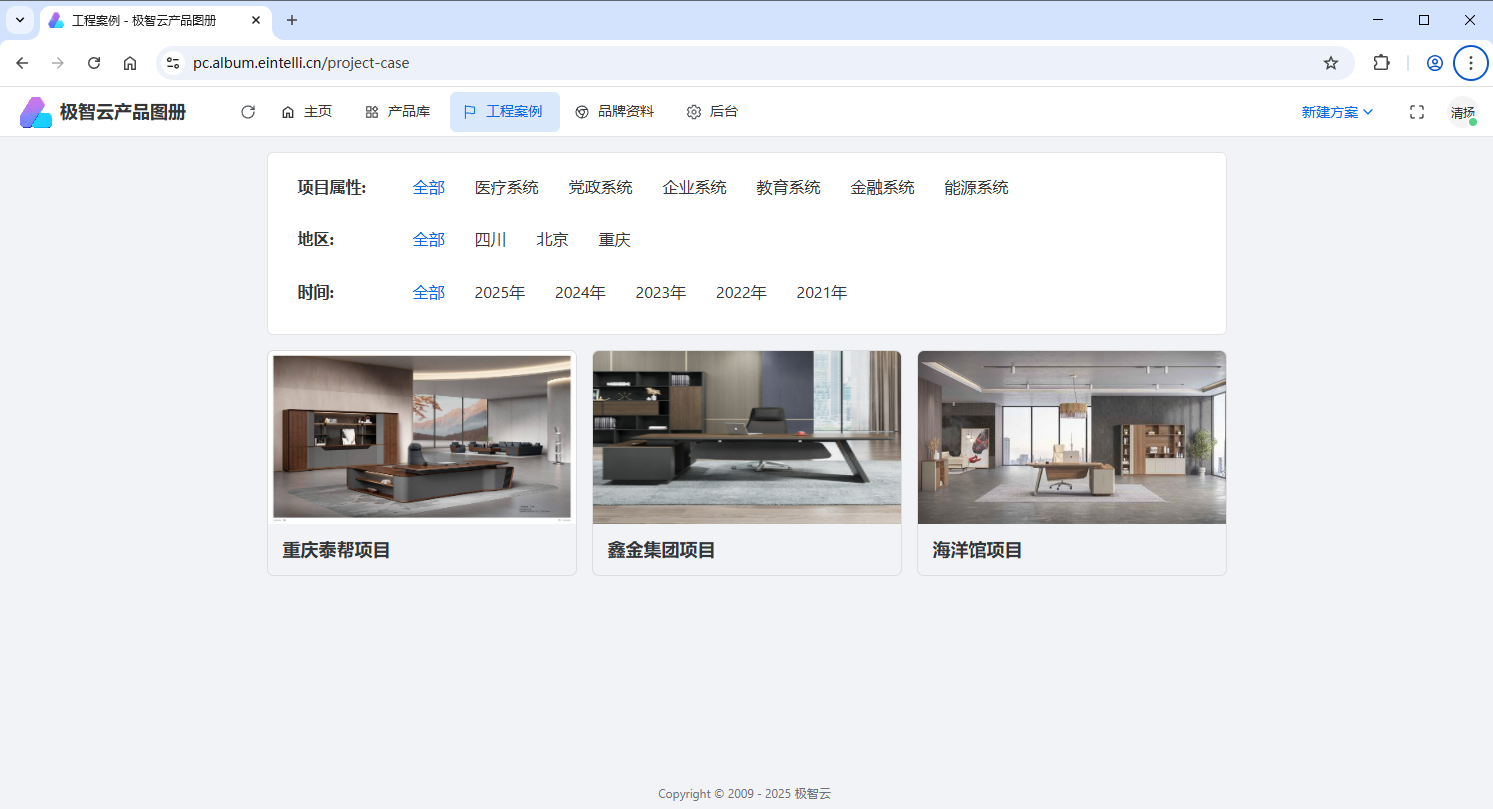Viewport: 1493px width, 809px height.
Task: Open the 鑫金集团项目 thumbnail
Action: tap(746, 437)
